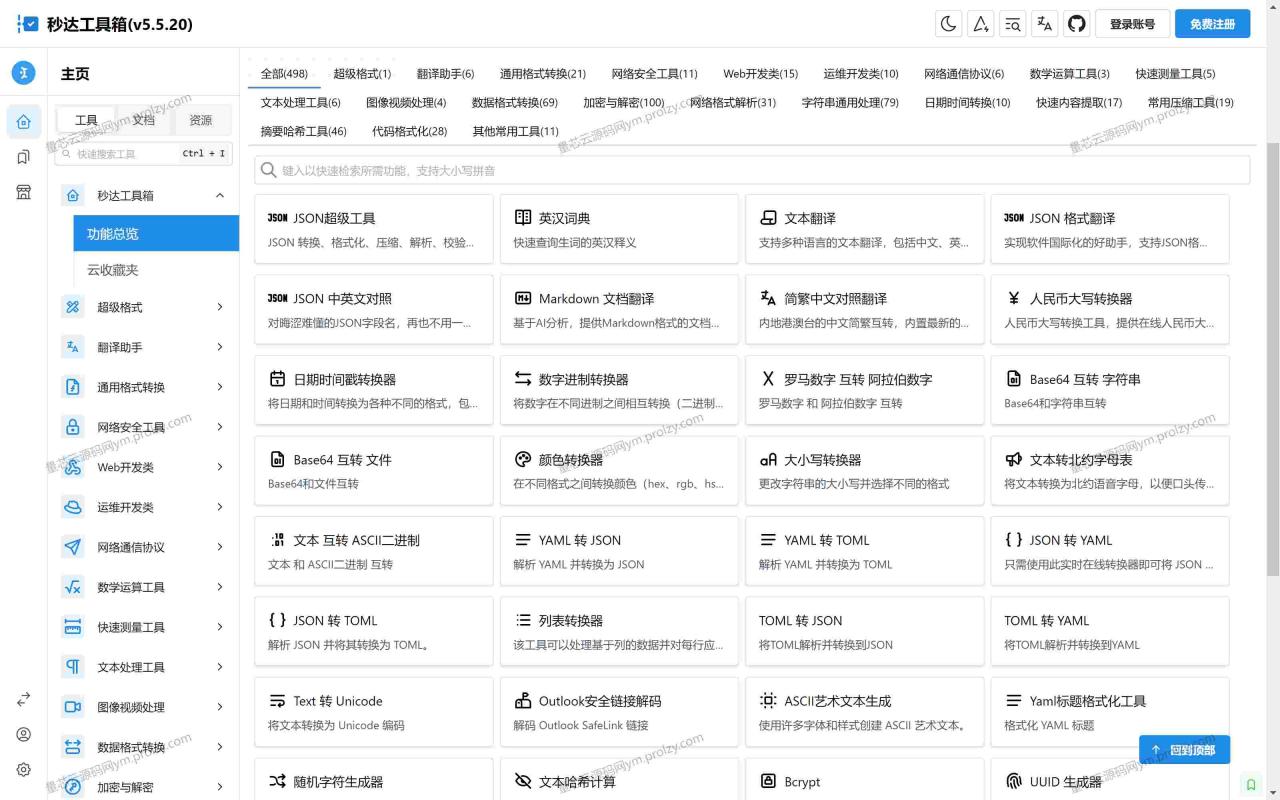Open the YAML 转 TOML card
The width and height of the screenshot is (1280, 800).
[x=864, y=551]
